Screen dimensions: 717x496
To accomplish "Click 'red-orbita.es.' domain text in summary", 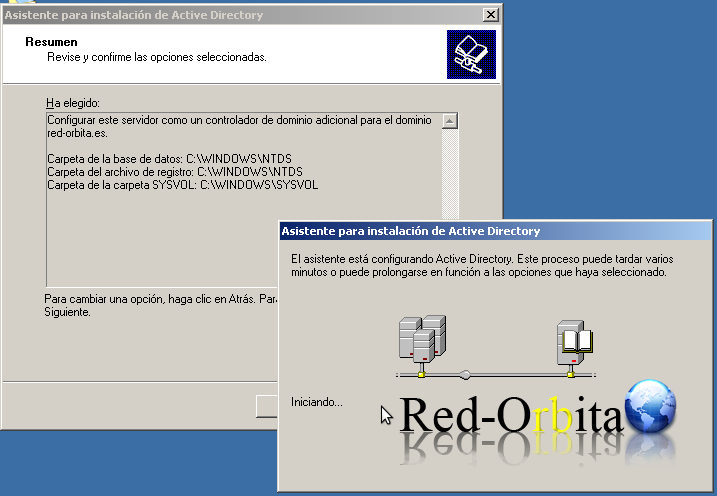I will point(77,133).
